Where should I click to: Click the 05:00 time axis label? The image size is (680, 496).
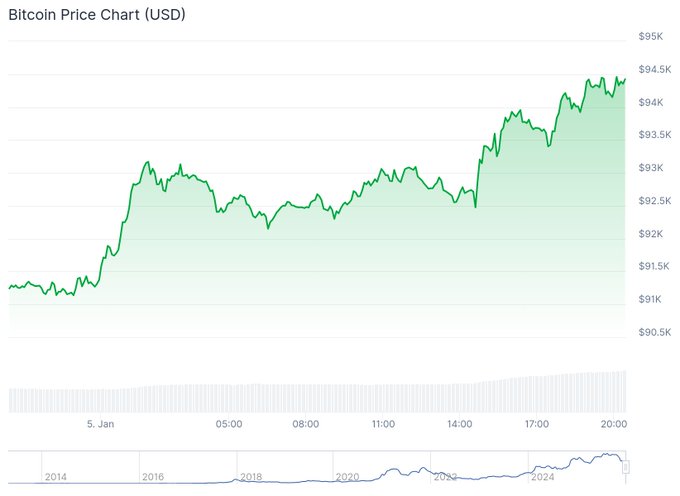pos(229,424)
